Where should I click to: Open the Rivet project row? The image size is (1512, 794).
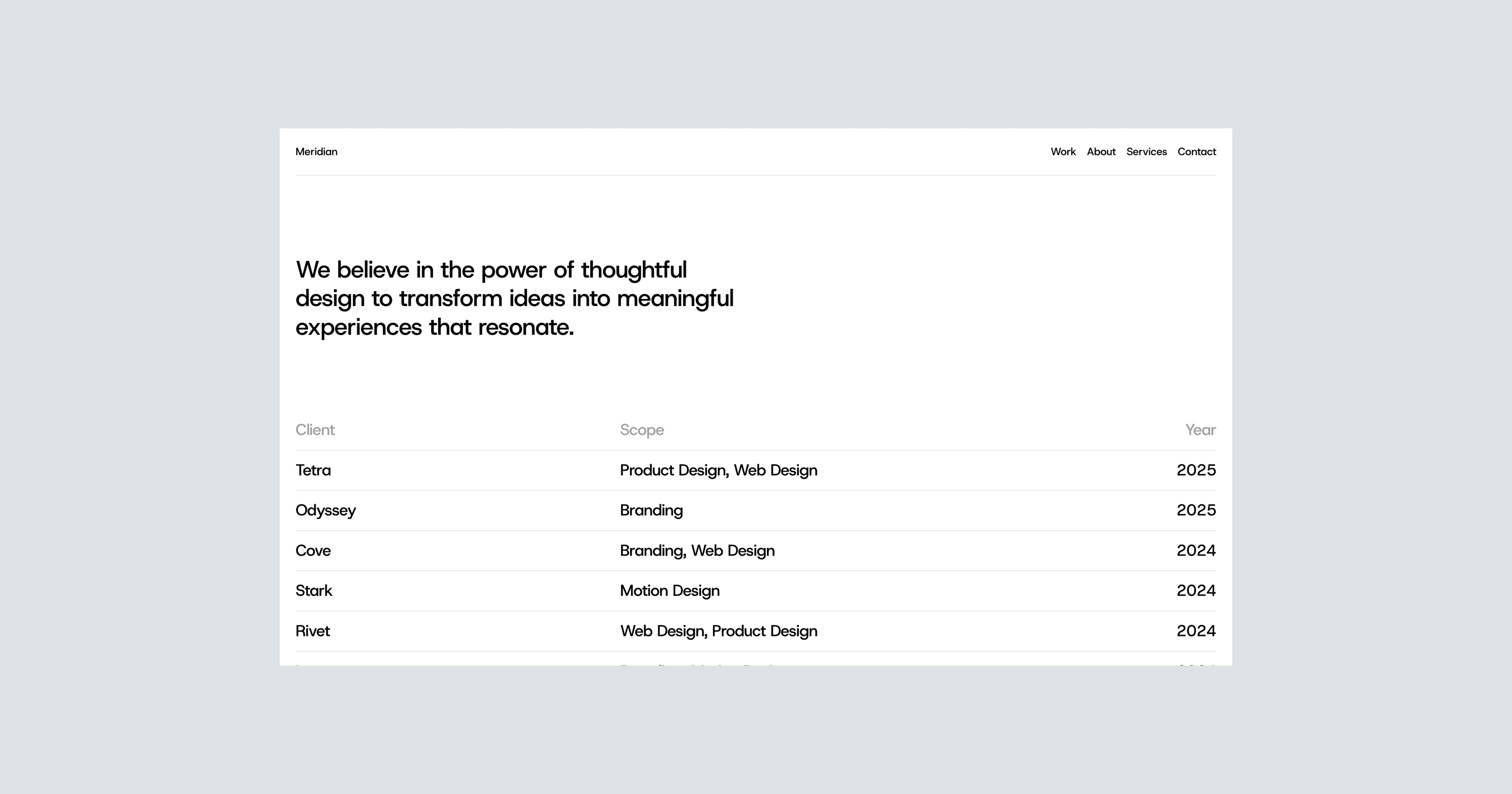312,631
